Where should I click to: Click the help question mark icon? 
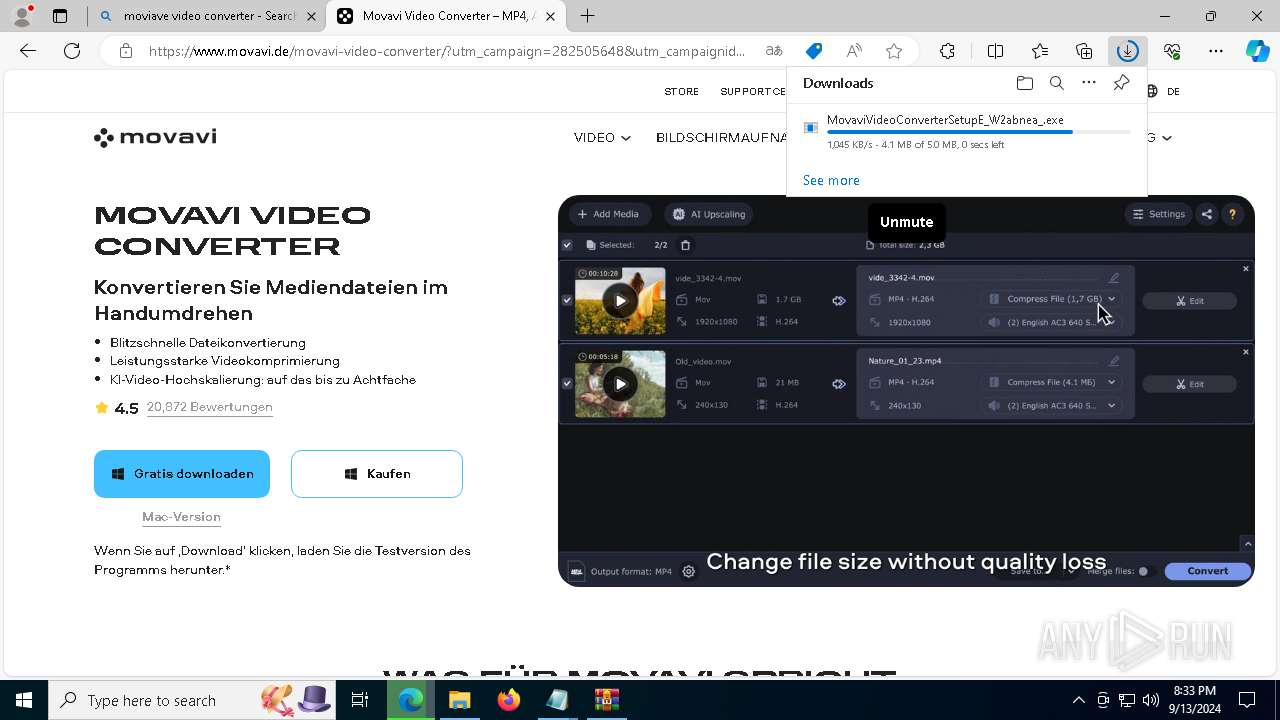tap(1232, 214)
